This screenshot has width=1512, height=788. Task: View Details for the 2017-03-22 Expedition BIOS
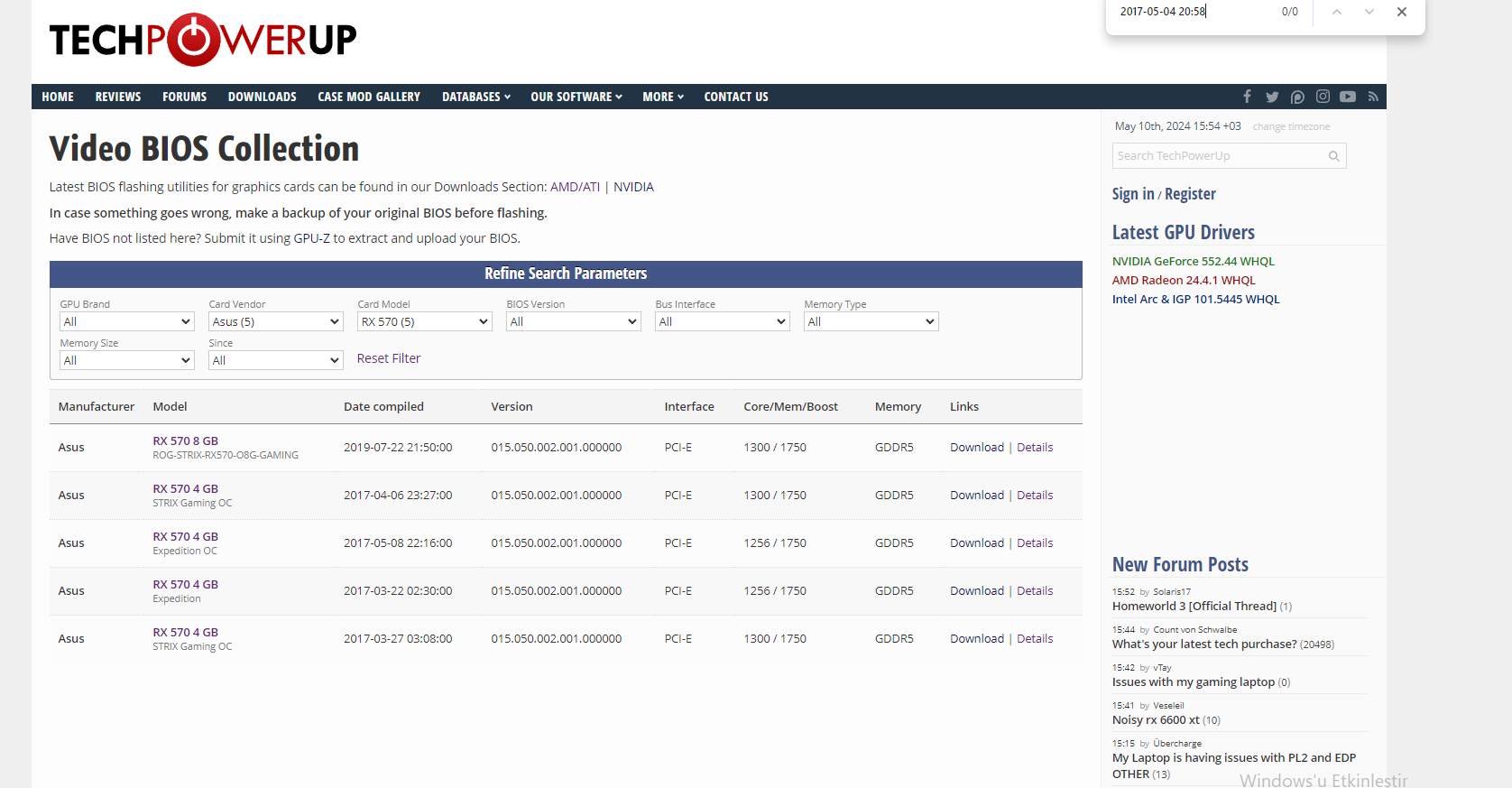tap(1035, 590)
